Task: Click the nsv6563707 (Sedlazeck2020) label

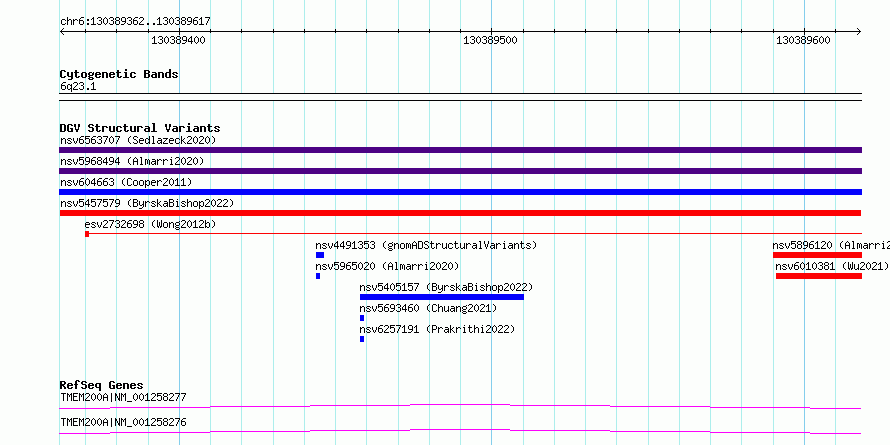Action: 138,140
